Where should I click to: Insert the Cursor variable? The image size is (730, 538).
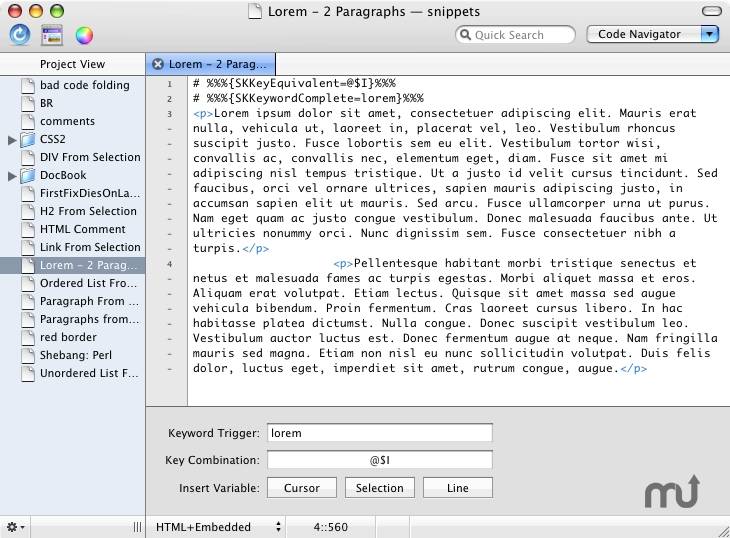tap(302, 488)
